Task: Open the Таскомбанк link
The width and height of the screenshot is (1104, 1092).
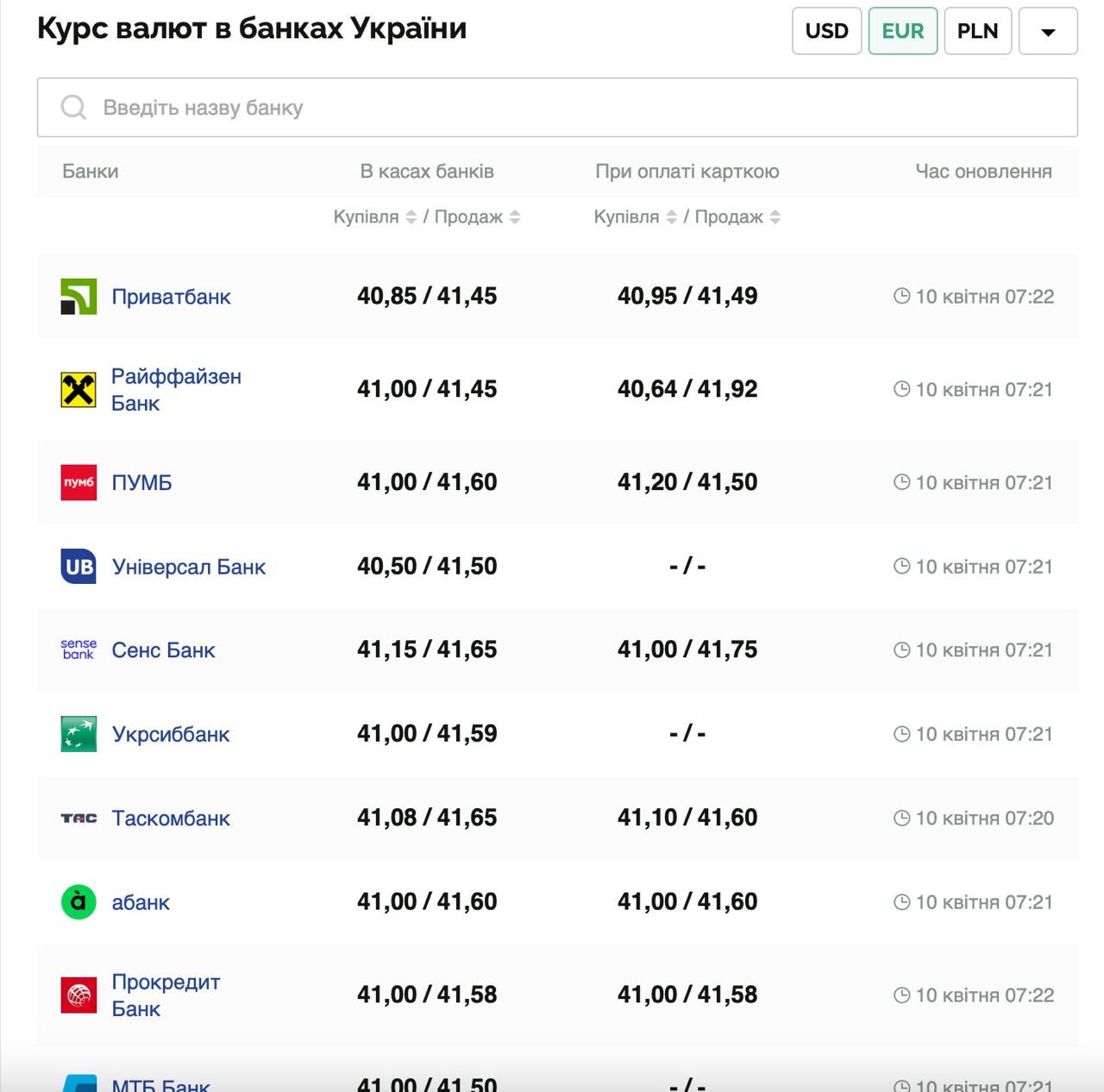Action: (x=171, y=819)
